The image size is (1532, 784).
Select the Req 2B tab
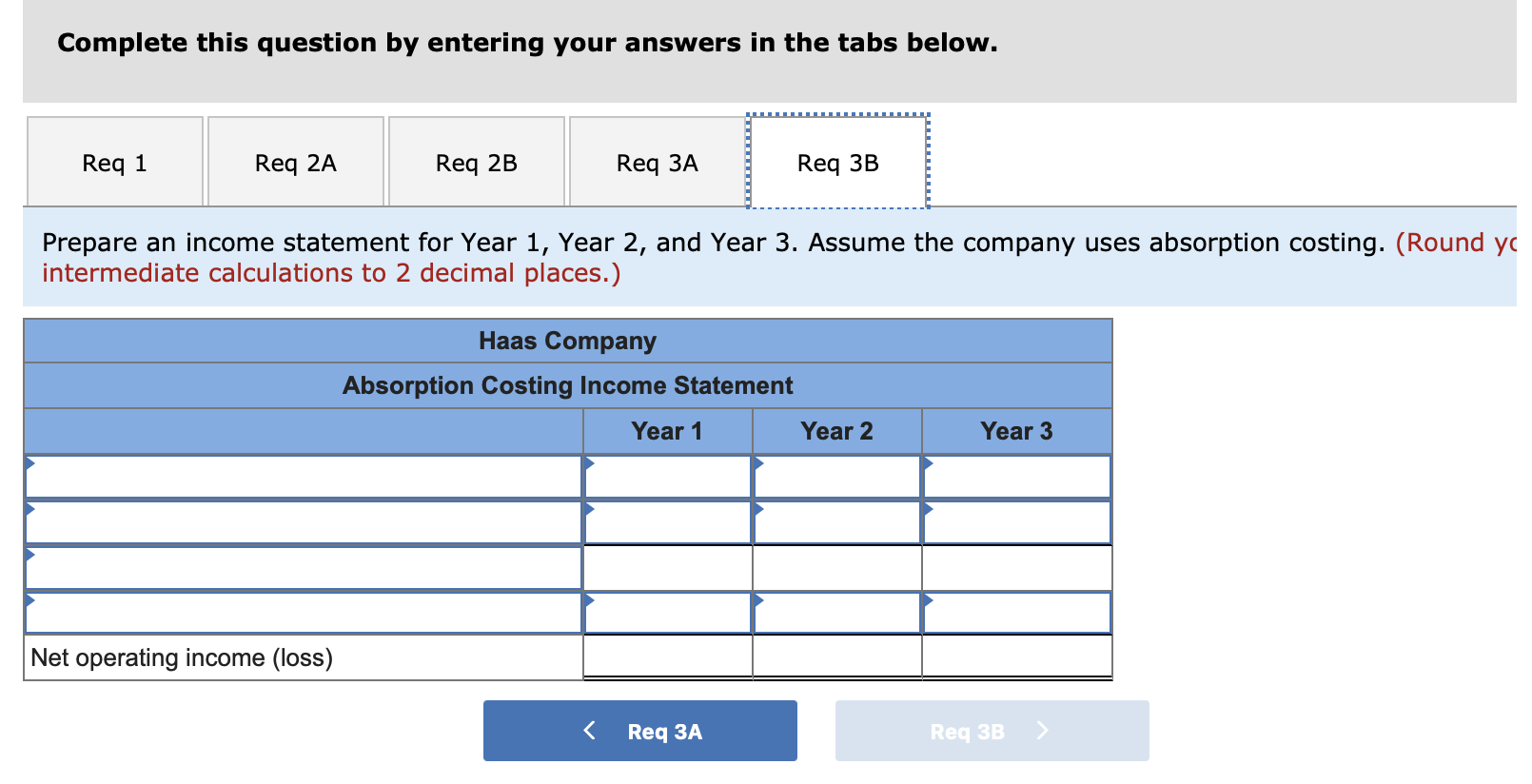tap(476, 162)
